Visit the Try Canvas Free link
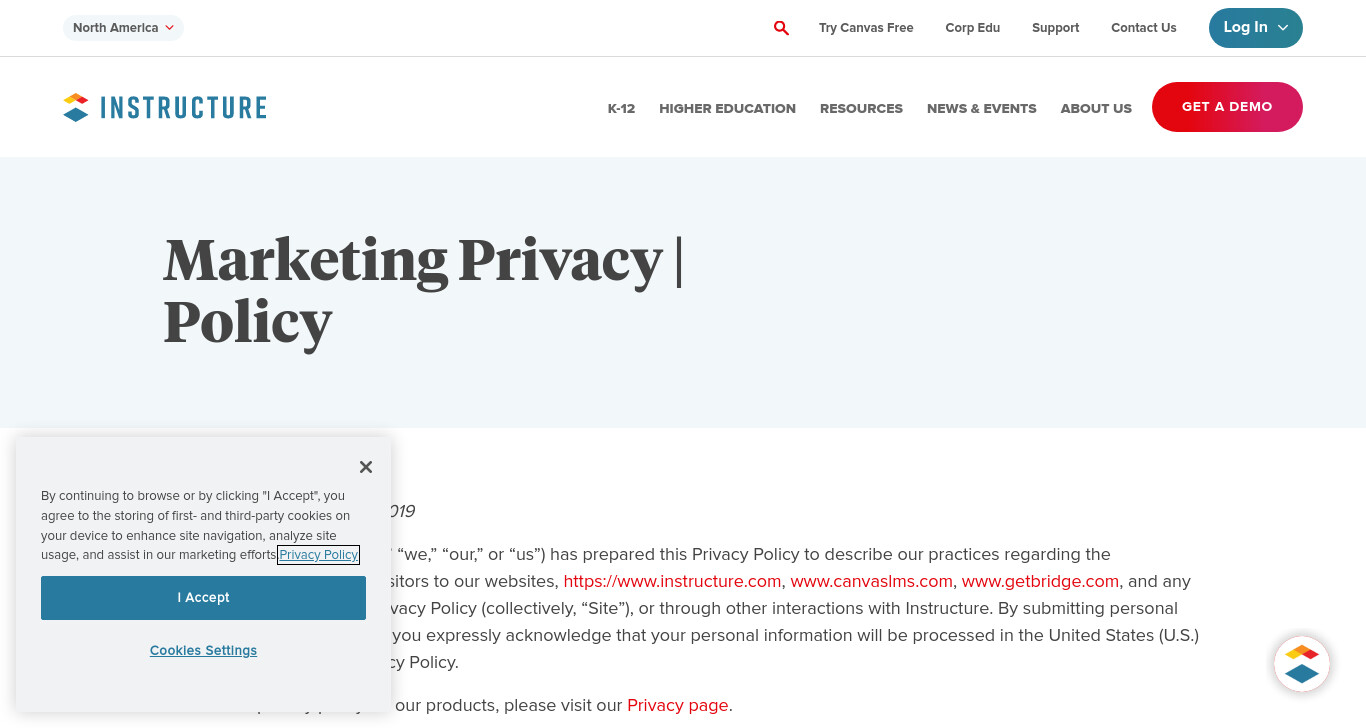Screen dimensions: 1366x728 [x=866, y=28]
